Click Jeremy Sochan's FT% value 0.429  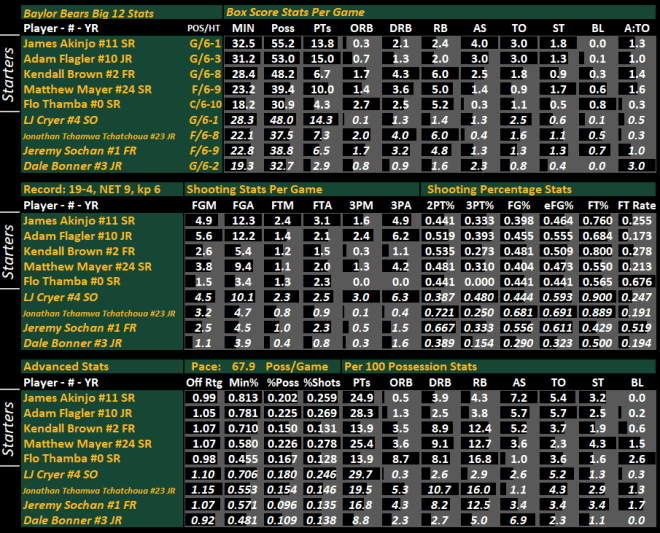point(597,328)
